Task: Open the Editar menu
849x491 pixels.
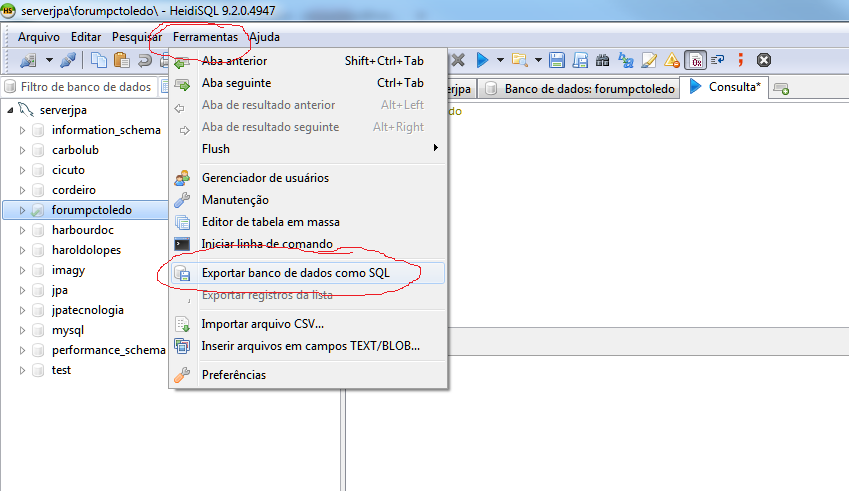Action: (x=86, y=37)
